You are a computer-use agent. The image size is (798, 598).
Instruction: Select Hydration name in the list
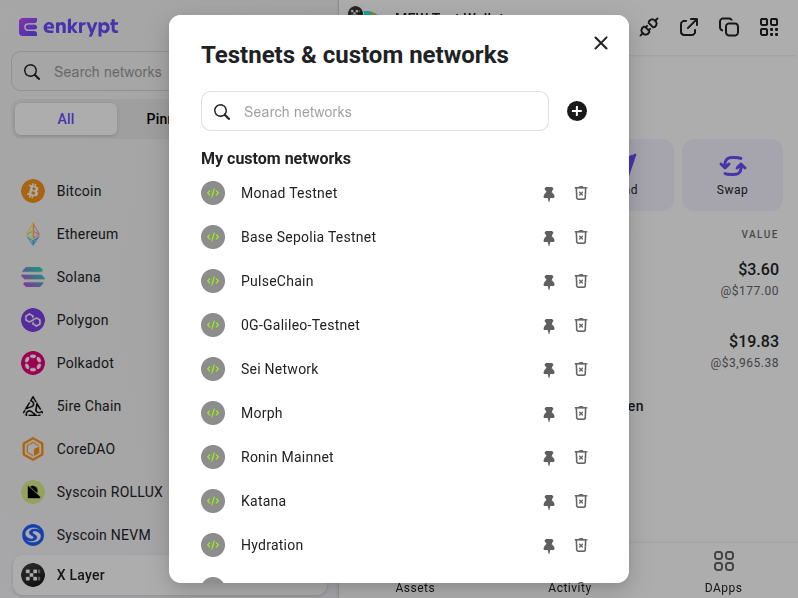point(272,546)
